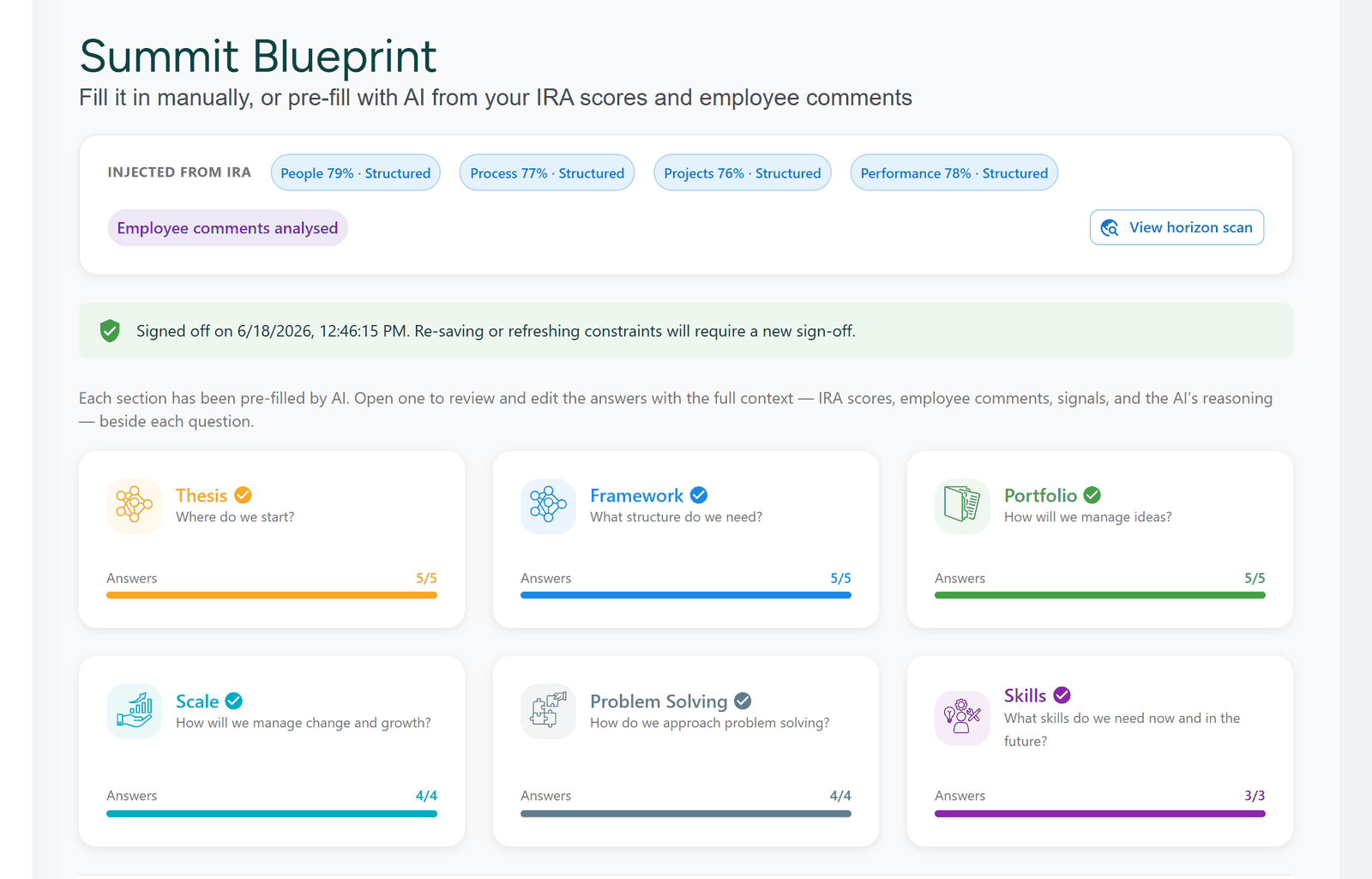Click the Skills 3/3 answers count

[x=1255, y=796]
